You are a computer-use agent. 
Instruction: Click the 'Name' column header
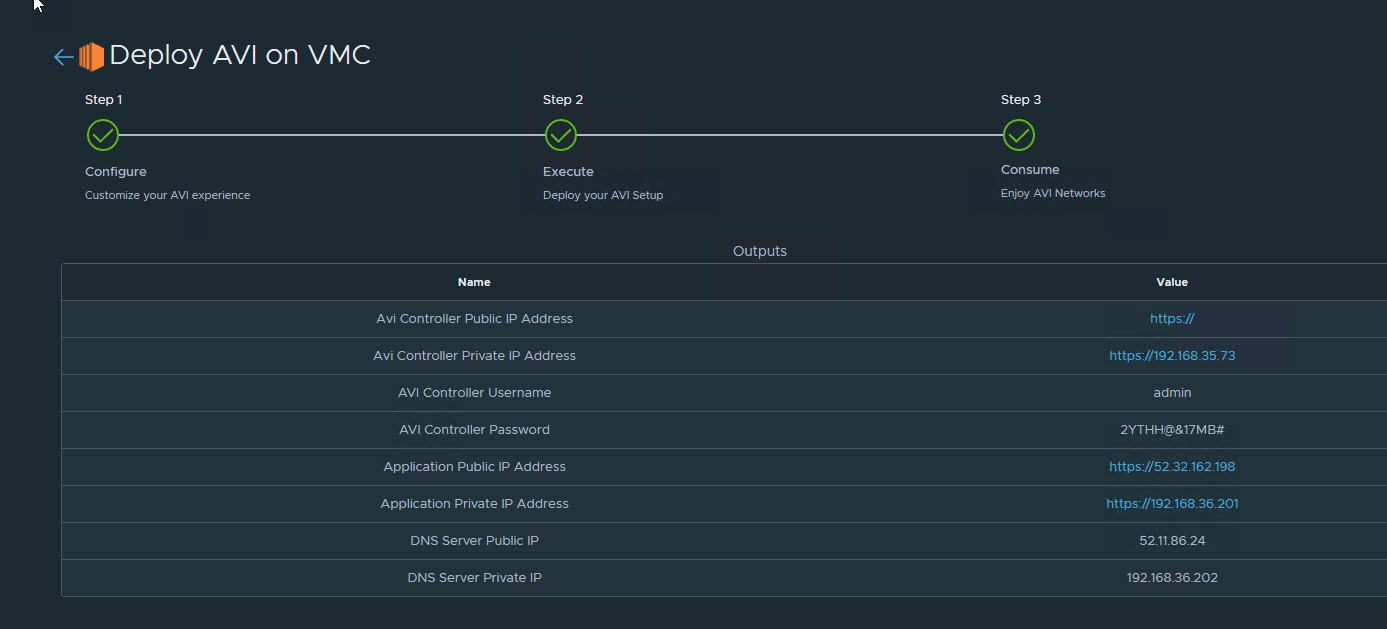coord(474,282)
